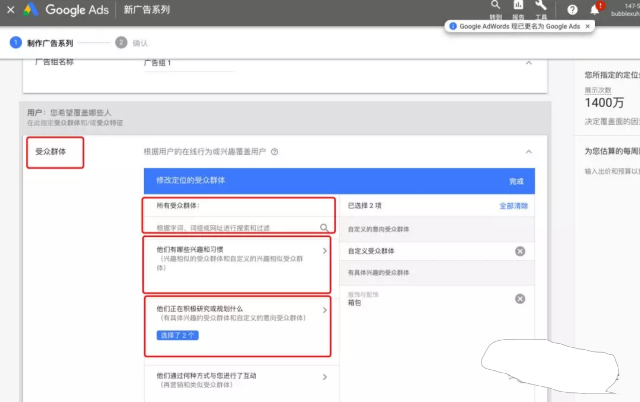Open the Reports (报告) icon

tap(519, 6)
